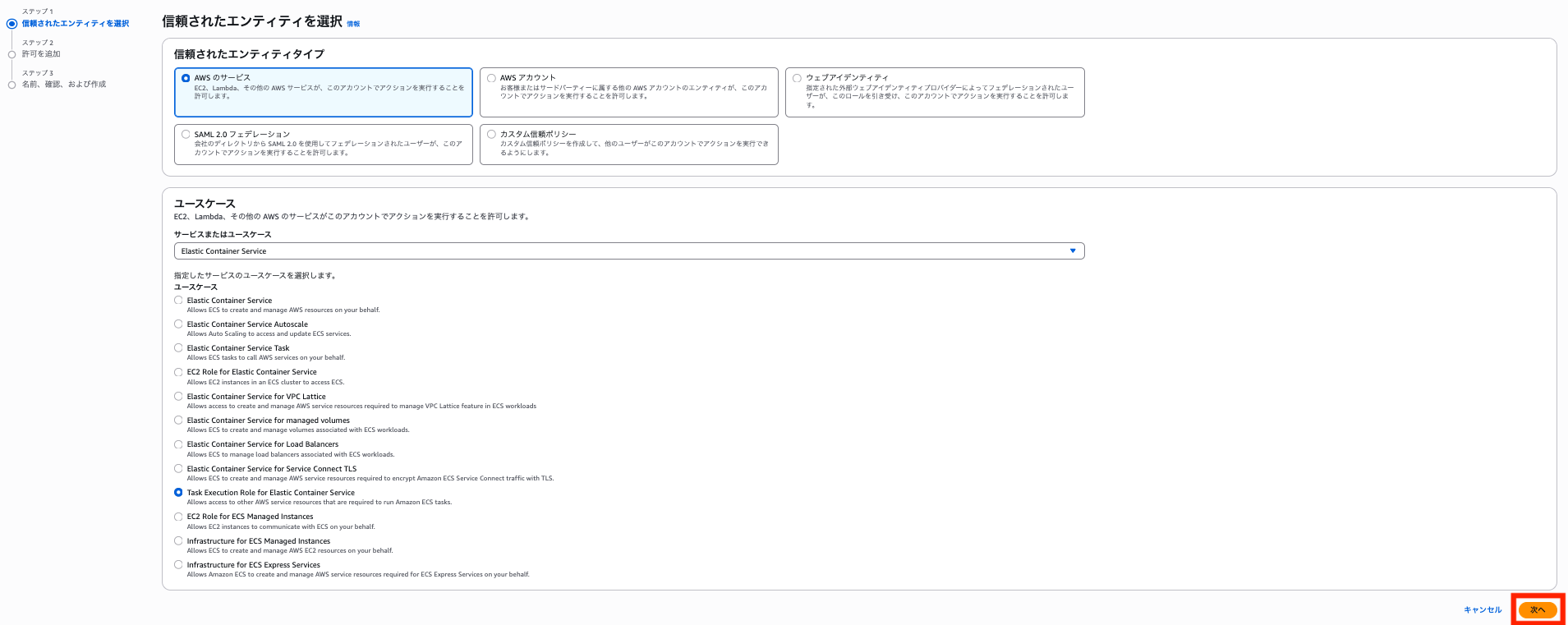This screenshot has height=625, width=1568.
Task: Click the キャンセル link
Action: 1482,610
